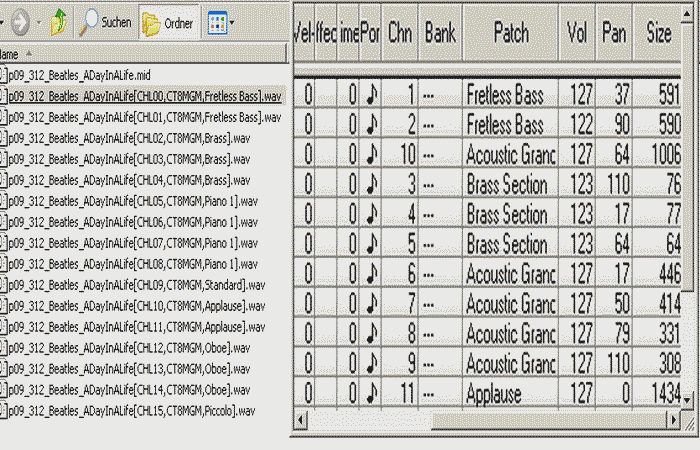Screen dimensions: 700x450
Task: Toggle the Ordner folders pane button
Action: click(168, 21)
